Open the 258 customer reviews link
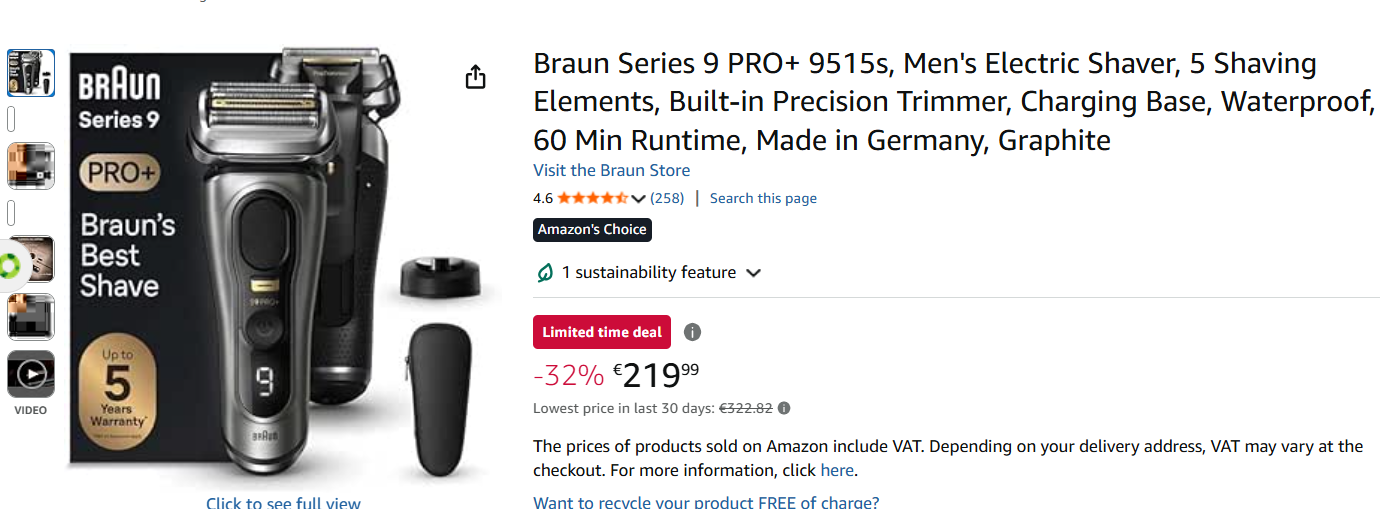The image size is (1384, 509). (667, 198)
